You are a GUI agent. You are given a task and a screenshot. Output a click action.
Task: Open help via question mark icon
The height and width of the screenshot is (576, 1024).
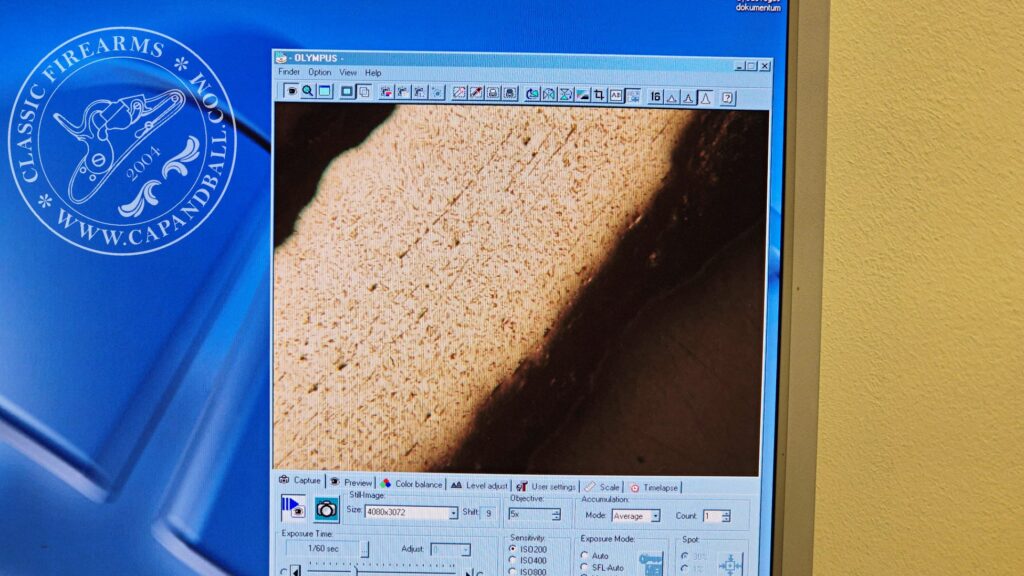tap(727, 97)
